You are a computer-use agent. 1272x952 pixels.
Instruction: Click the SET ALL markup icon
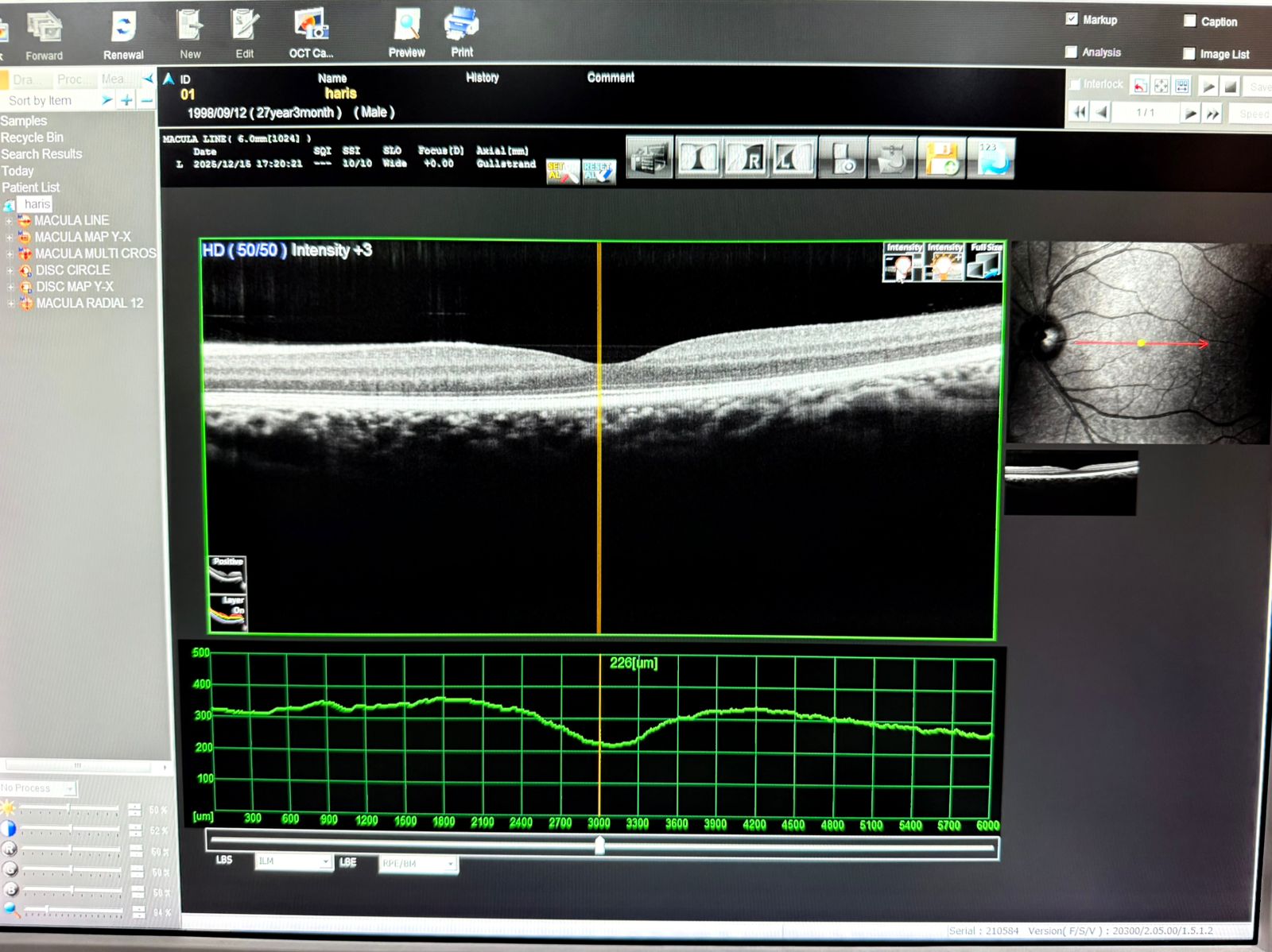561,172
